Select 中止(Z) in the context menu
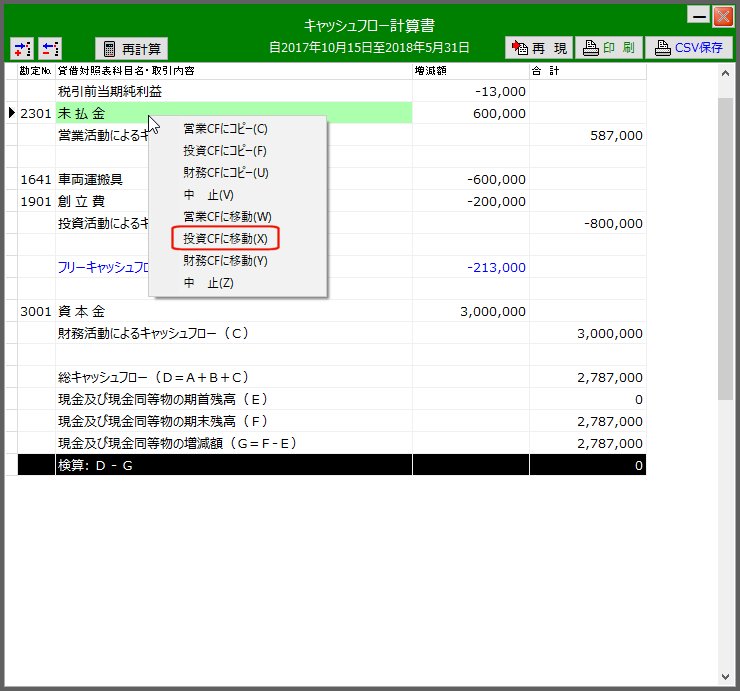The image size is (740, 691). click(209, 283)
